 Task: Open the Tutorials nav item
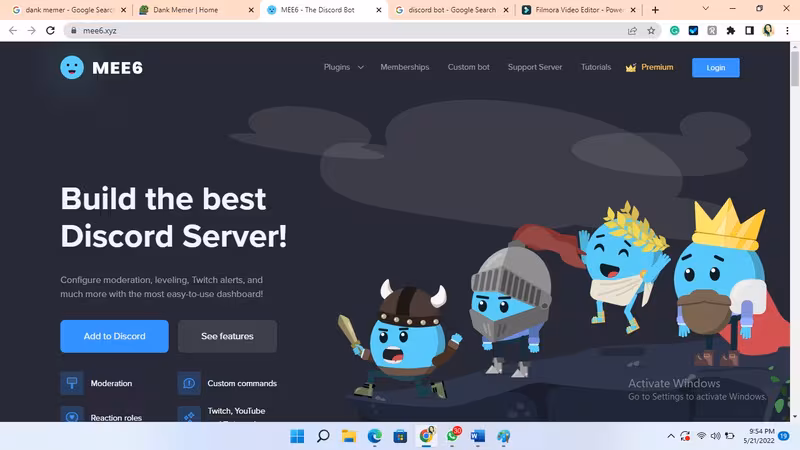point(596,67)
